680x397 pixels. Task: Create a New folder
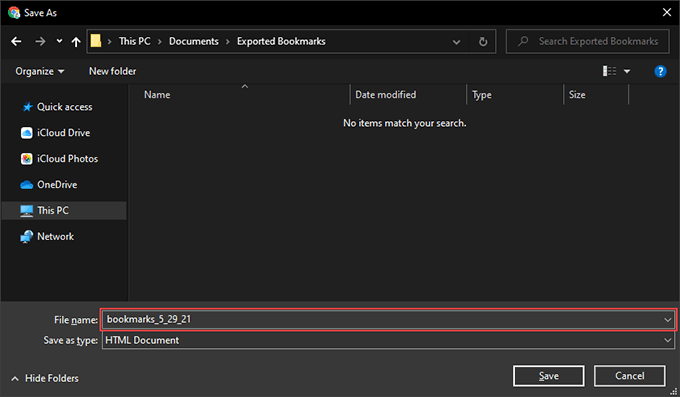pos(112,71)
